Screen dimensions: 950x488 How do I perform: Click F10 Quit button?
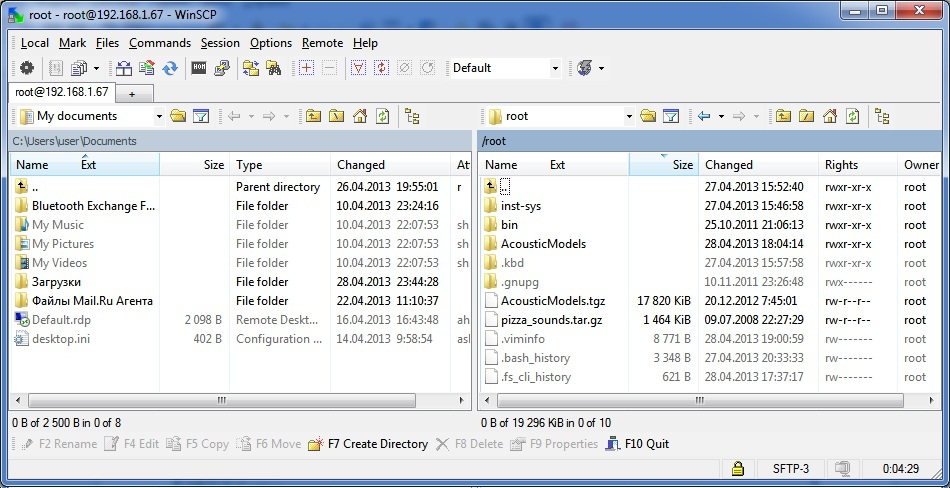tap(637, 444)
